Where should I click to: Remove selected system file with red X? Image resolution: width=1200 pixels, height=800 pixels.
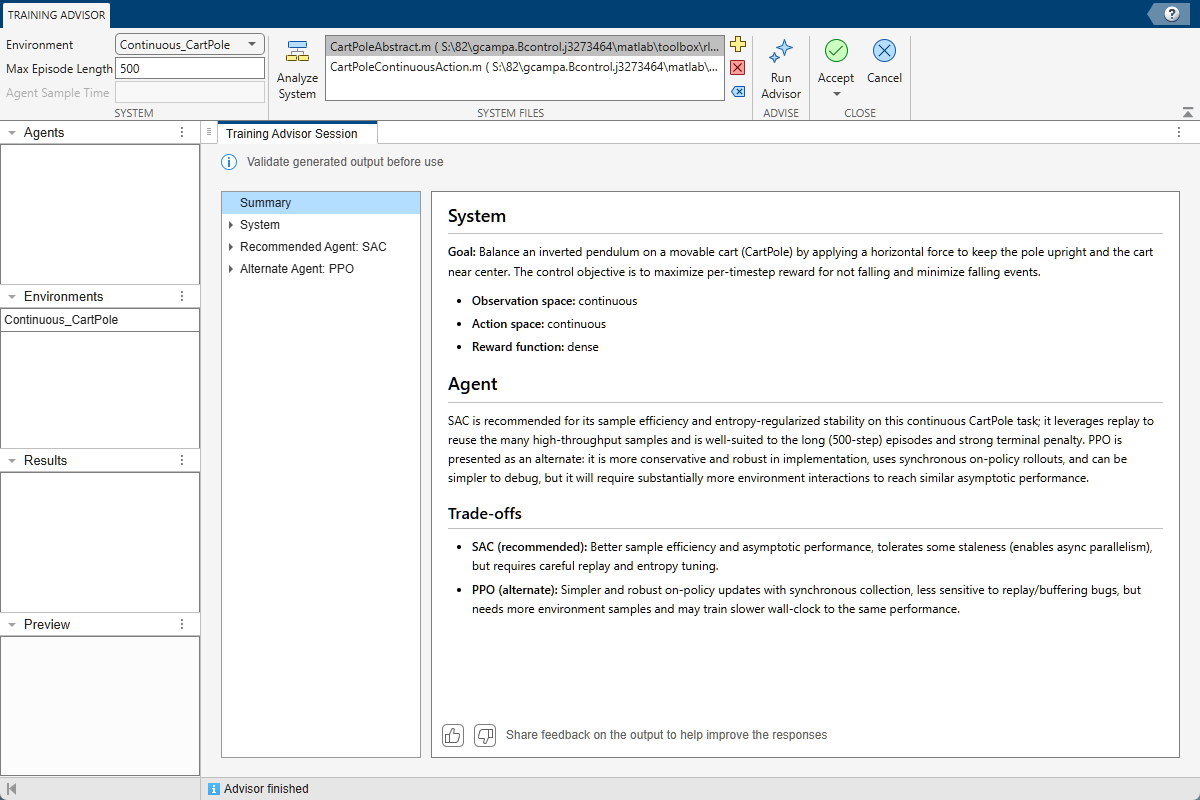click(x=738, y=68)
